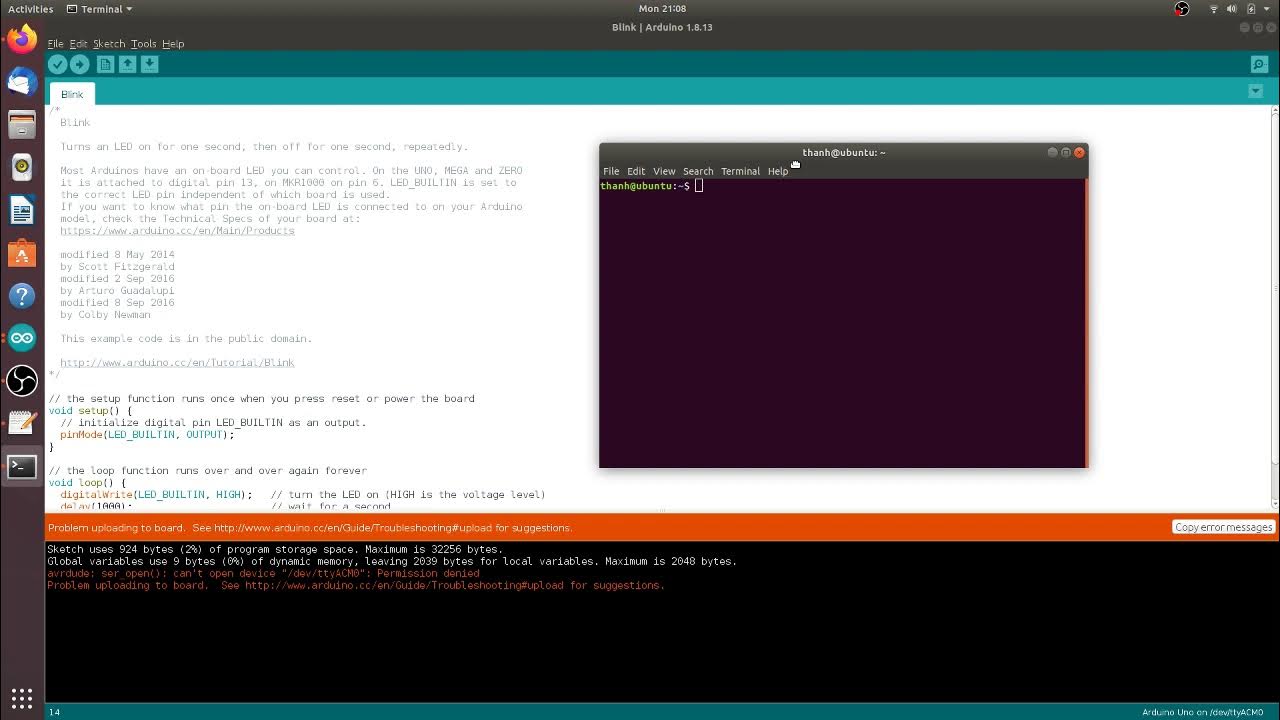1280x720 pixels.
Task: Open the Arduino Help menu
Action: coord(173,44)
